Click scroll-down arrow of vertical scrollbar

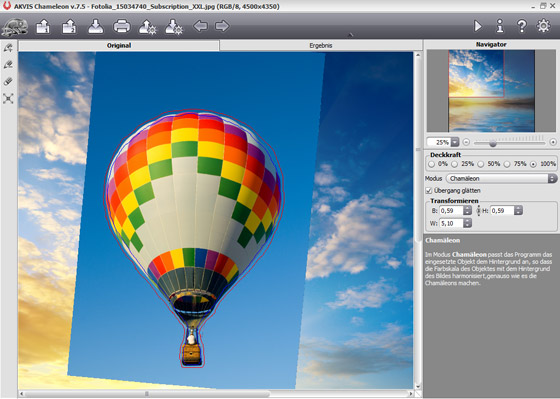click(x=417, y=386)
